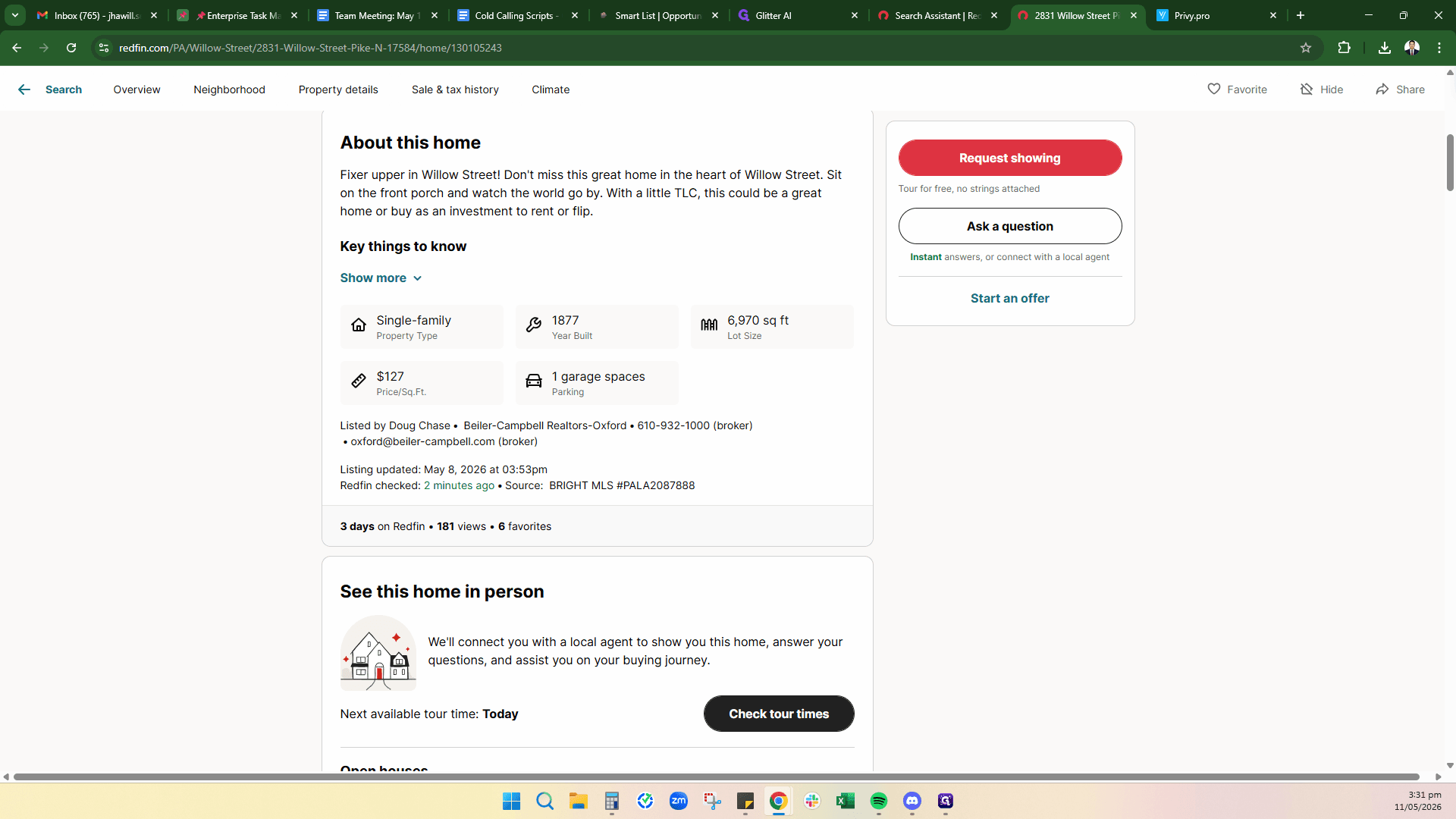Open File Explorer from the taskbar
This screenshot has width=1456, height=819.
tap(579, 801)
